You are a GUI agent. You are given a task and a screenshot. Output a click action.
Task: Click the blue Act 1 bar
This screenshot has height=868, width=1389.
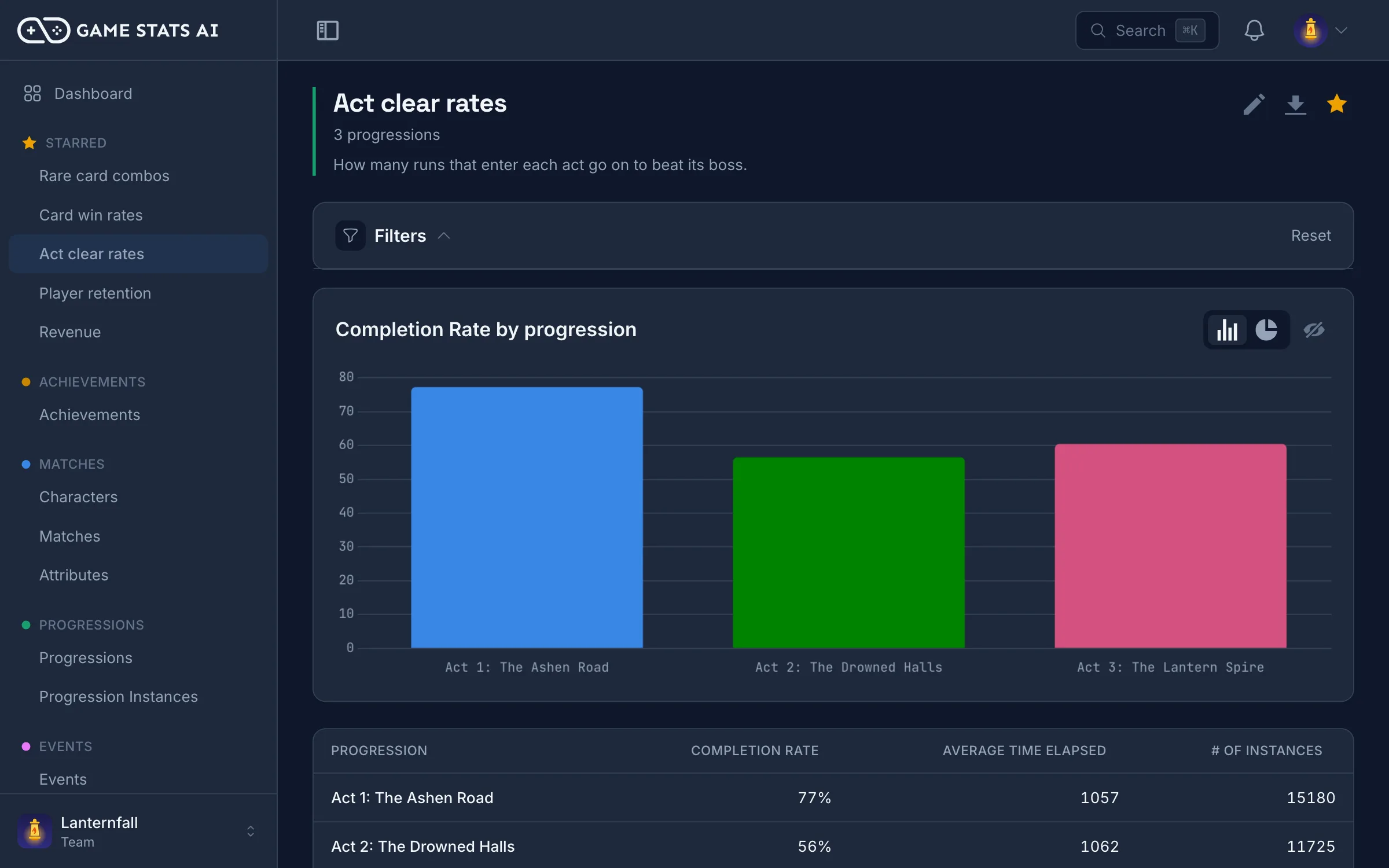pos(527,517)
